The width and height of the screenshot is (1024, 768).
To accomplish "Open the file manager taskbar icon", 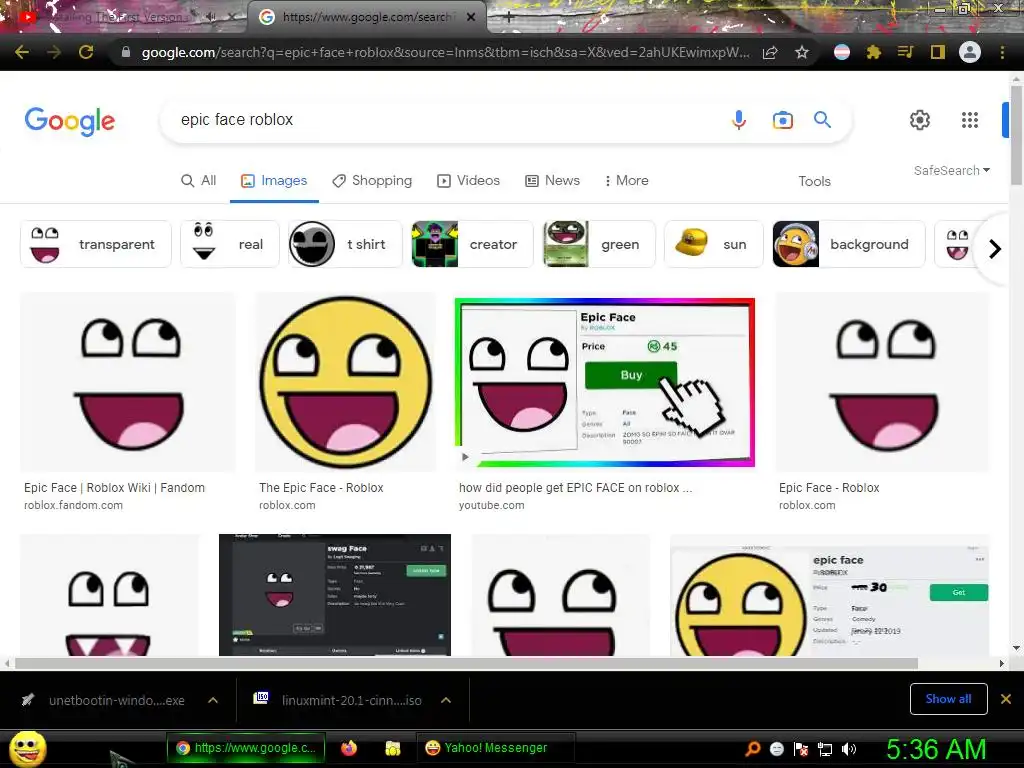I will pyautogui.click(x=392, y=748).
